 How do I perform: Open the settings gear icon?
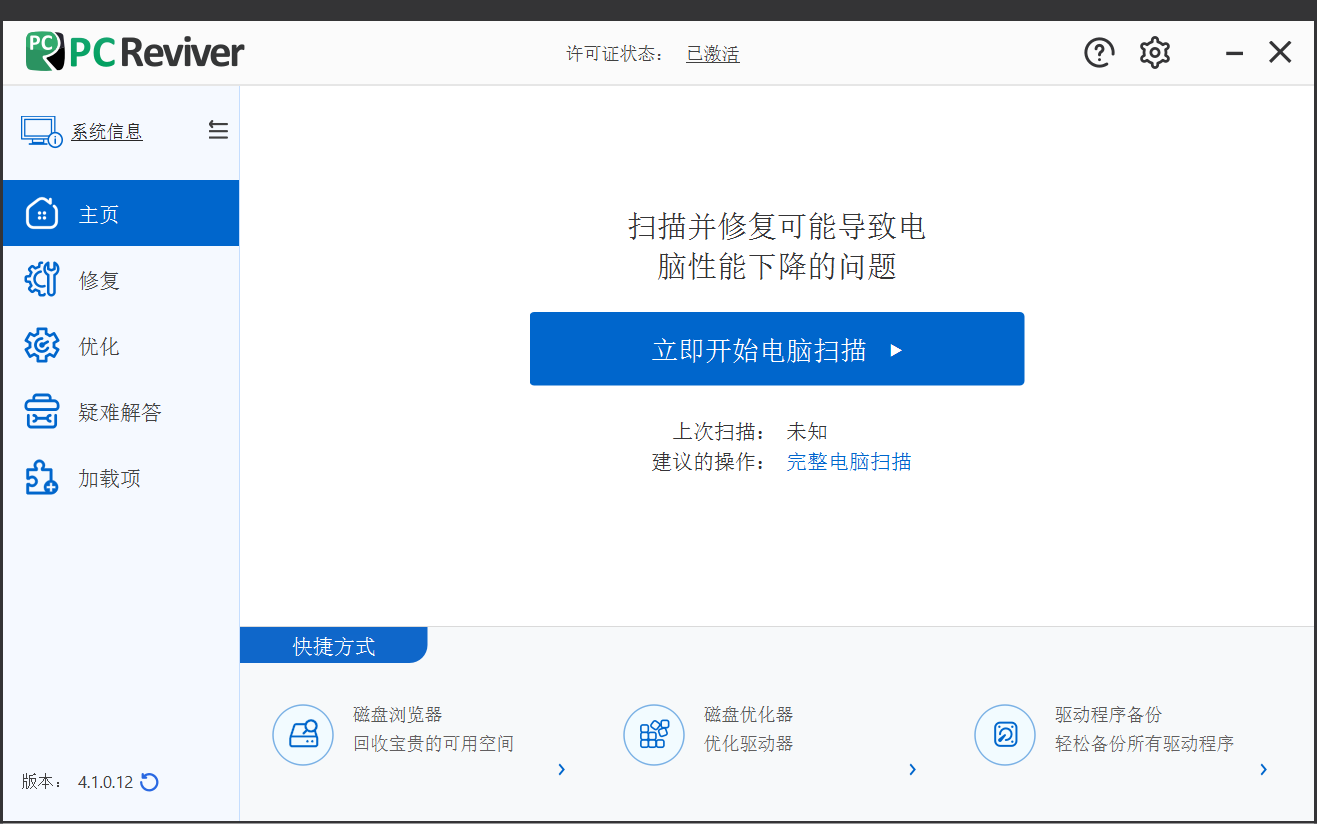point(1155,53)
